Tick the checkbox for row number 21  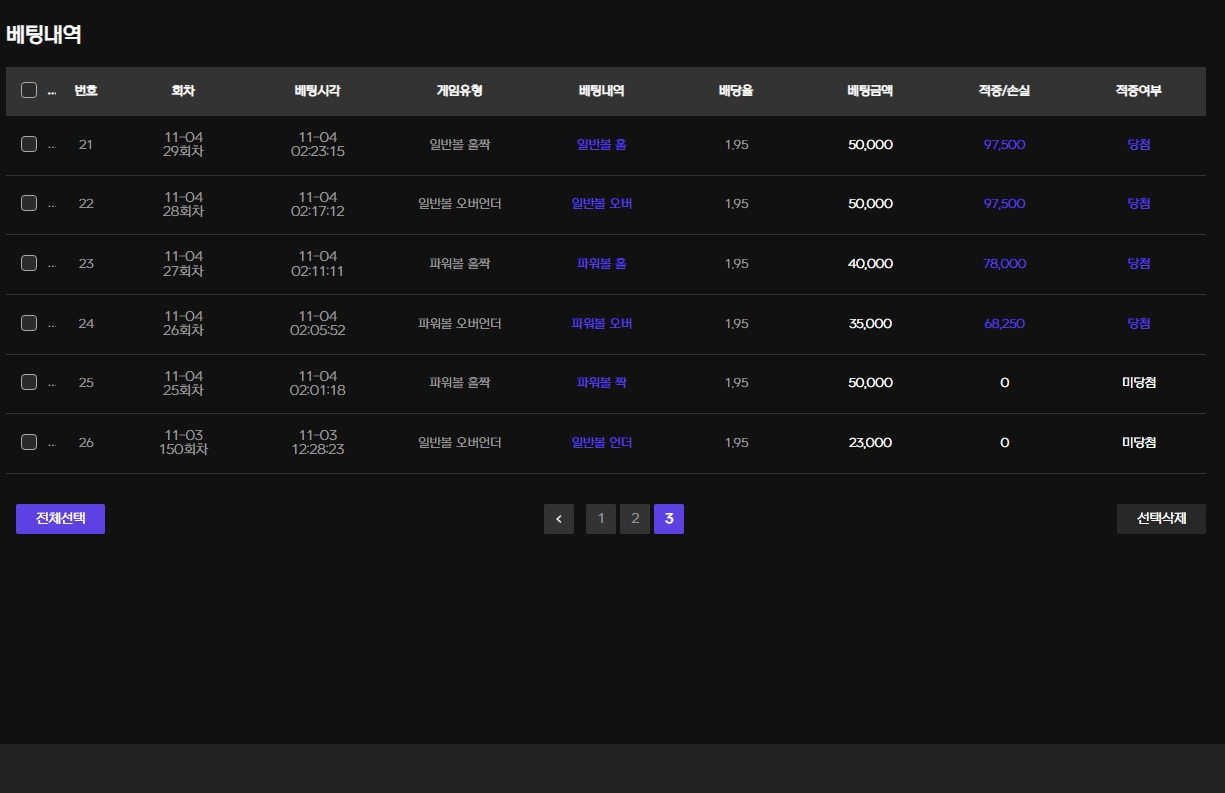pyautogui.click(x=29, y=144)
